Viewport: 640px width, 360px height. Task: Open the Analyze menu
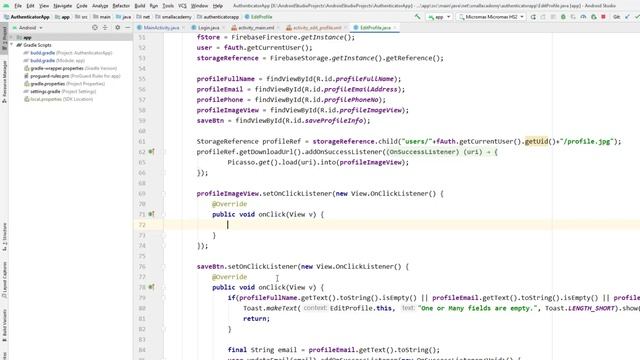click(100, 6)
